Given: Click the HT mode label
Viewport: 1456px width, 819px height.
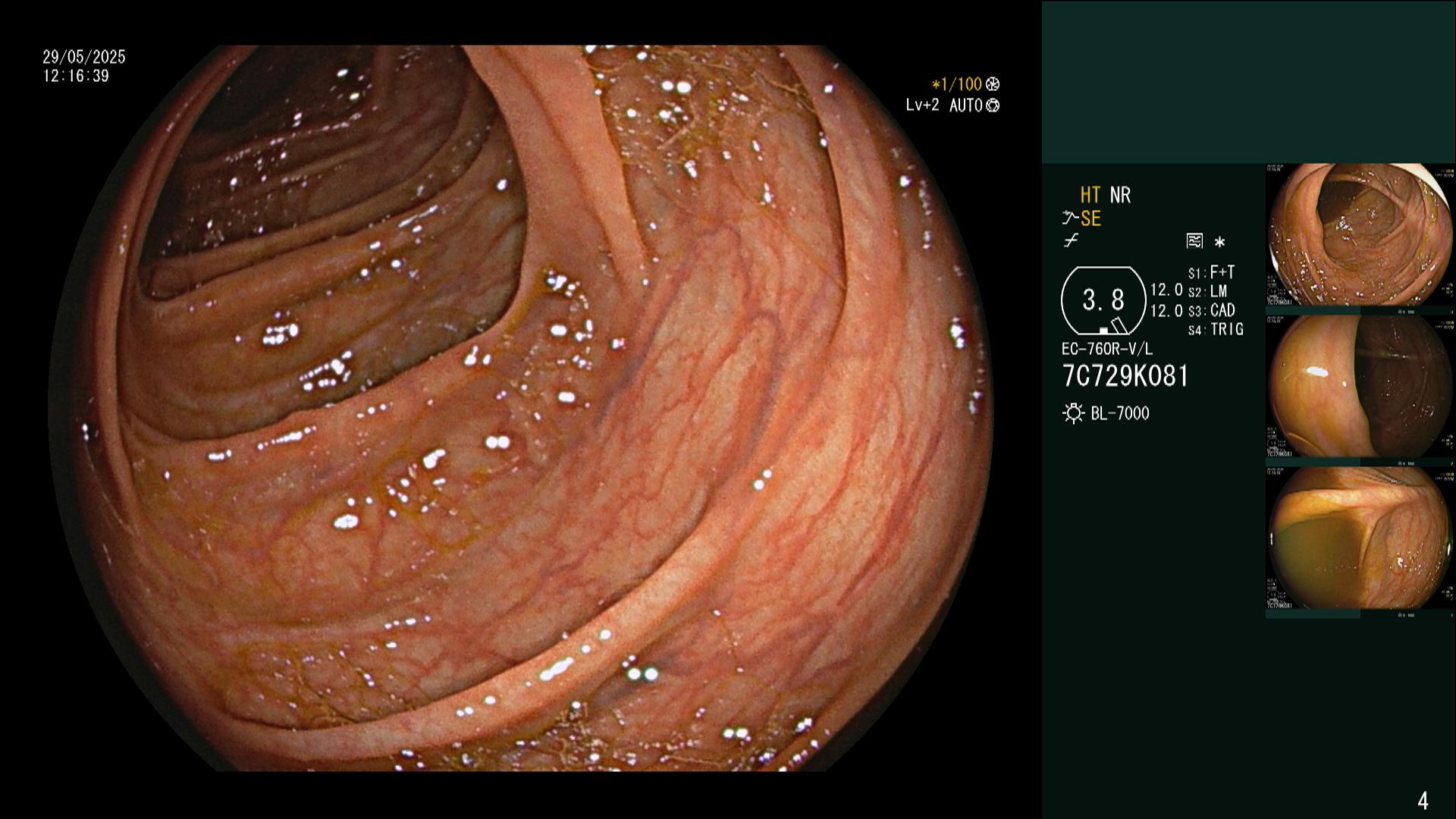Looking at the screenshot, I should (1090, 196).
